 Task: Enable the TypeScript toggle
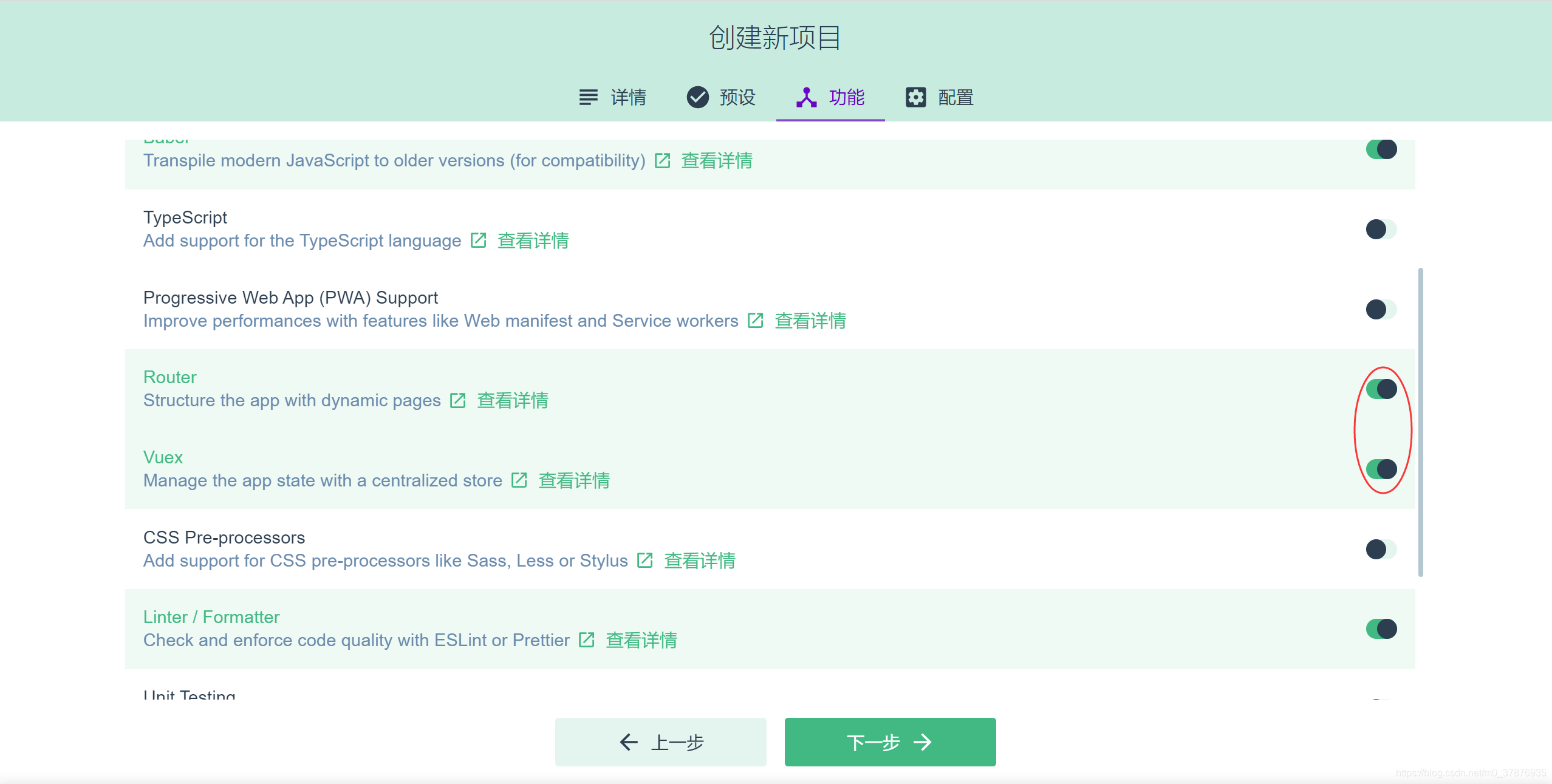(1381, 230)
